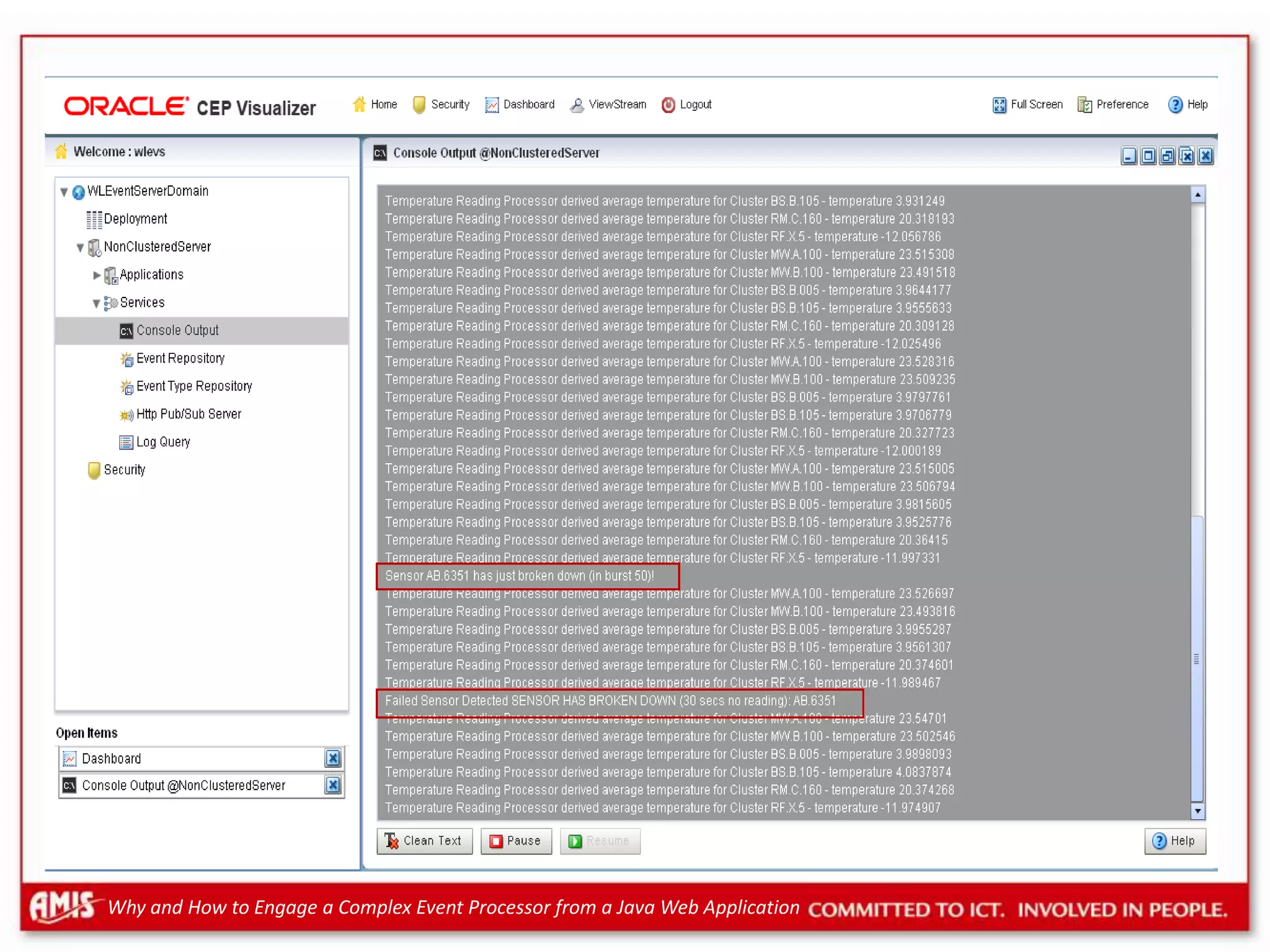Open ViewStream from the top menu
Viewport: 1270px width, 952px height.
(618, 104)
